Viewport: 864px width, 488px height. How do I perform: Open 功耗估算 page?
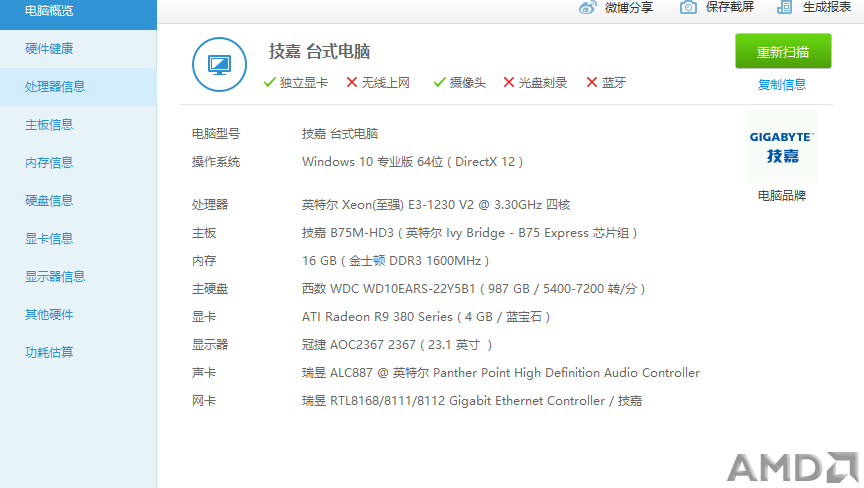coord(78,353)
